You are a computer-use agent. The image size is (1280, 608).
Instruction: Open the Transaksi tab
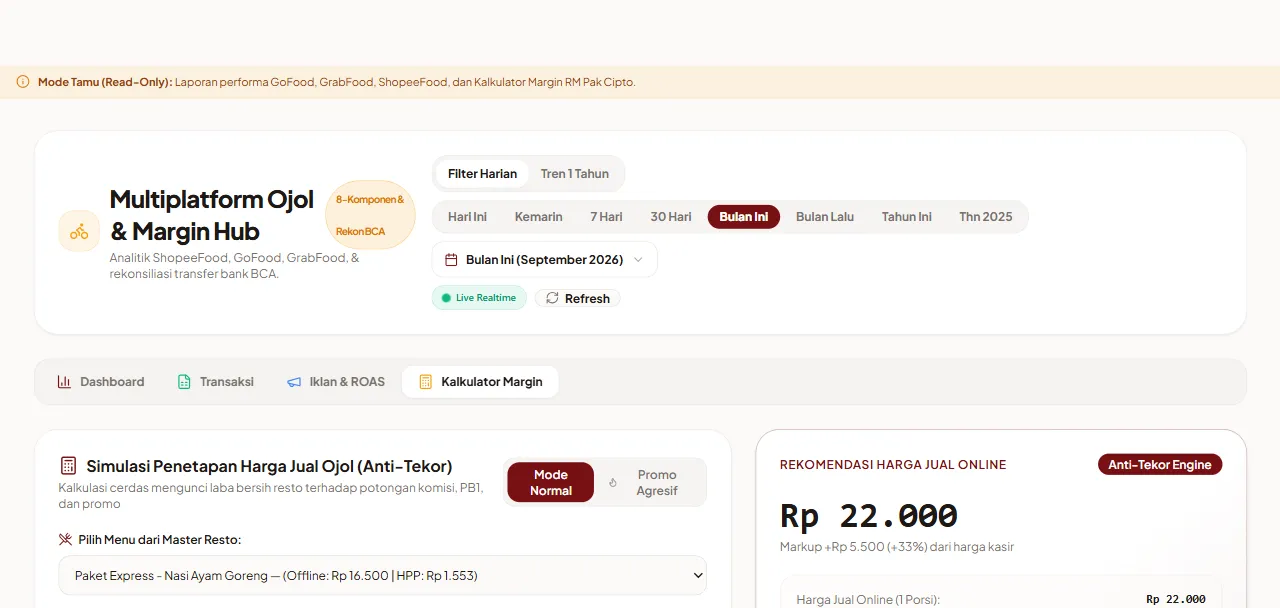(x=215, y=381)
